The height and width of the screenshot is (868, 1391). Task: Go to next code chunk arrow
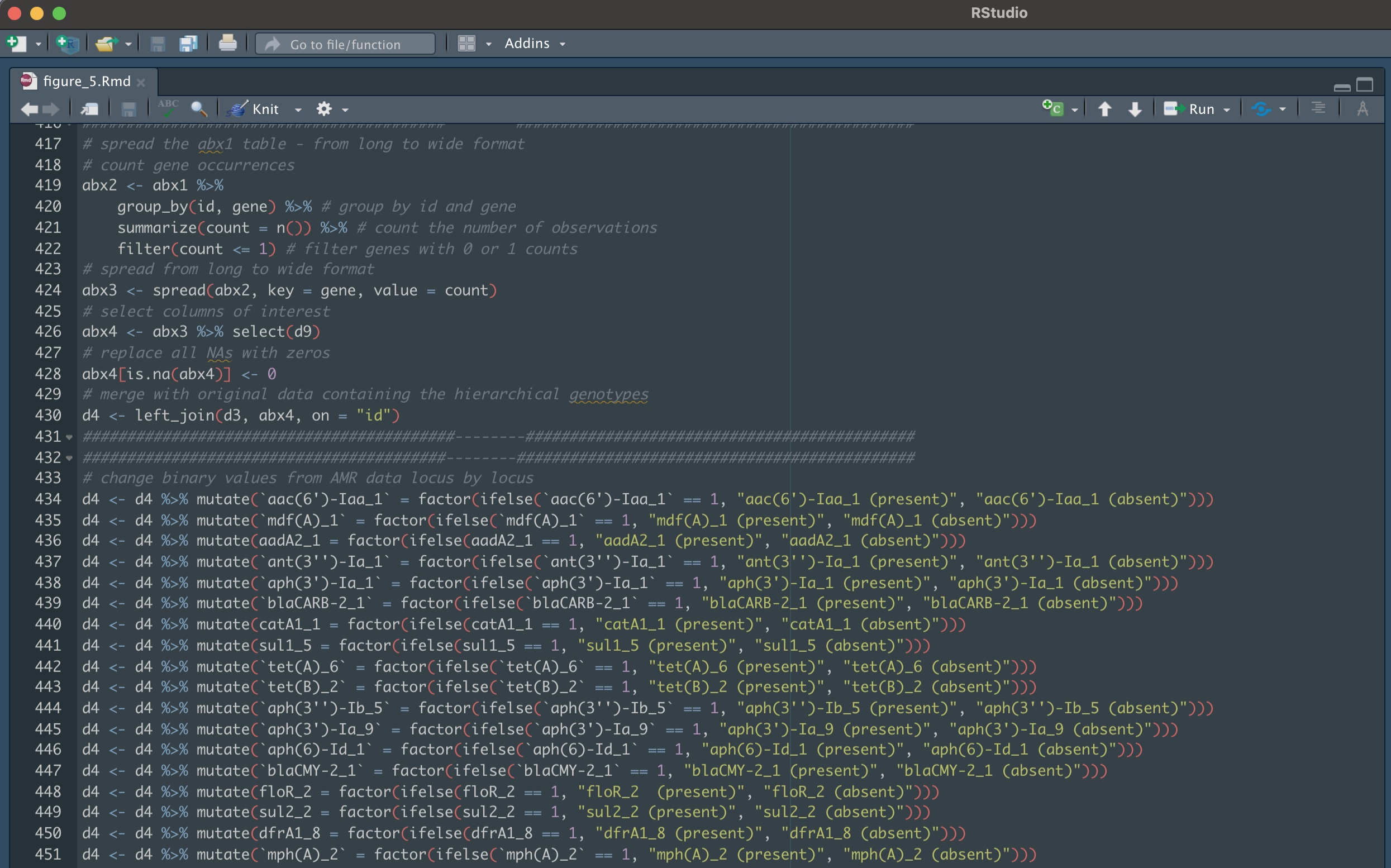[1135, 108]
